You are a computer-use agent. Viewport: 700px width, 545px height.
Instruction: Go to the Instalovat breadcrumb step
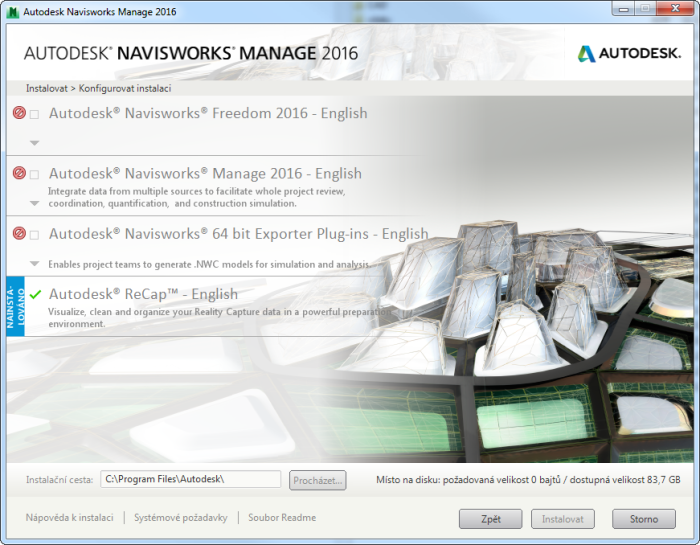(x=46, y=88)
